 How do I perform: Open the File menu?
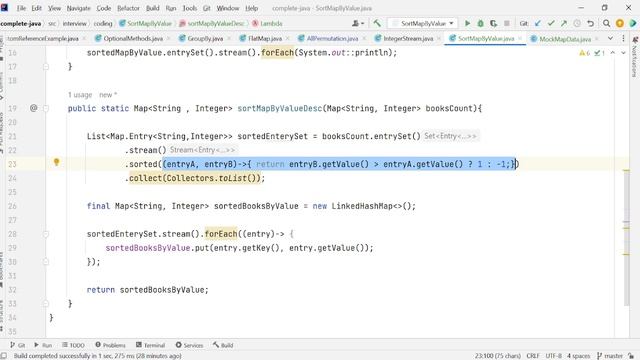pos(21,8)
